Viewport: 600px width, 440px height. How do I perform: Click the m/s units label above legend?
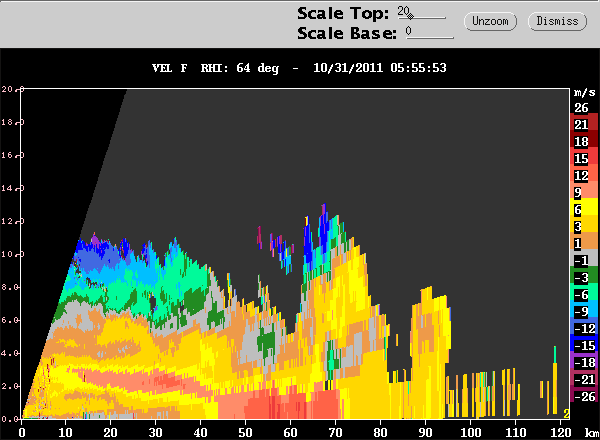585,92
